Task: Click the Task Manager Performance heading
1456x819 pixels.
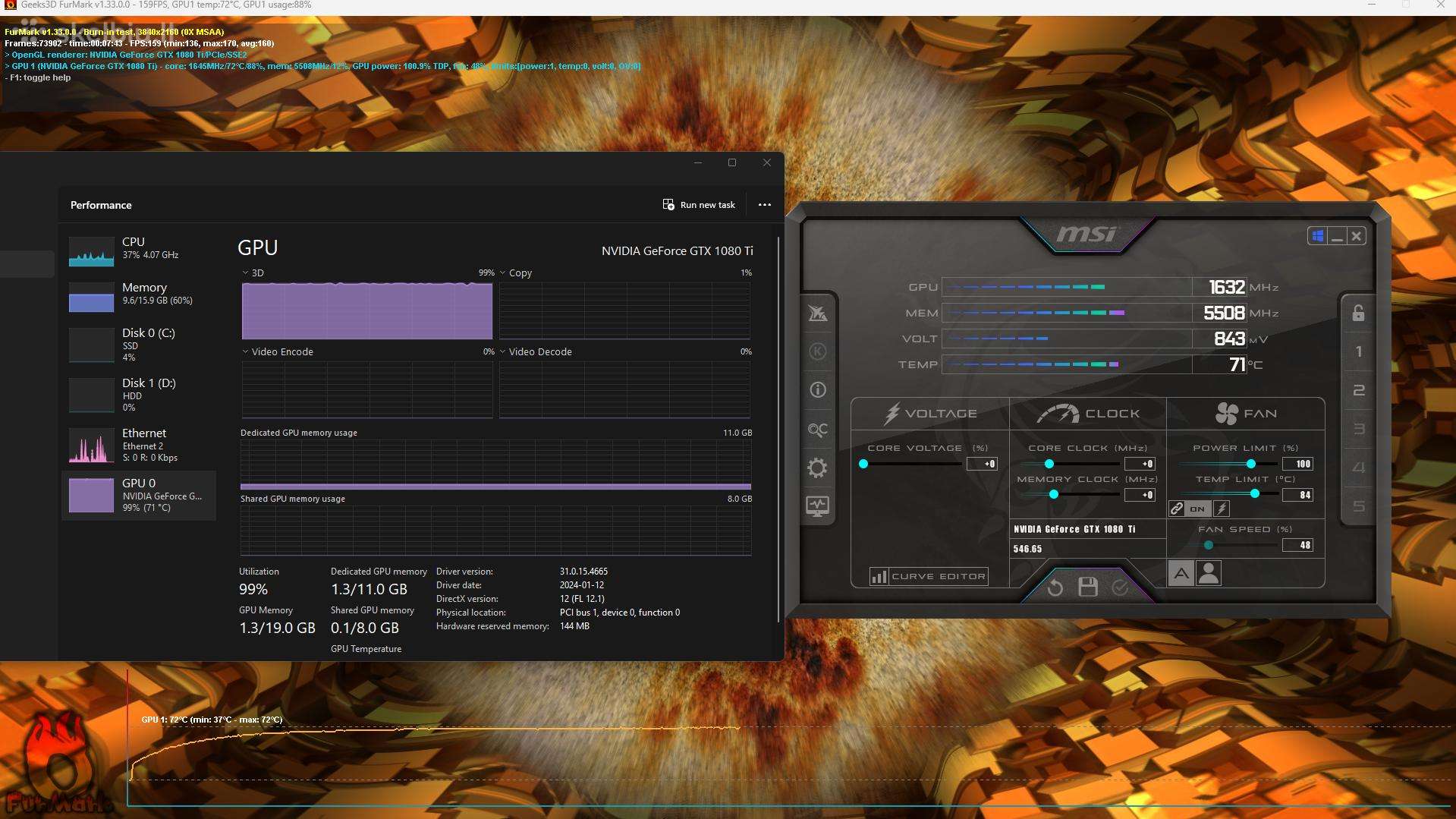Action: click(101, 205)
